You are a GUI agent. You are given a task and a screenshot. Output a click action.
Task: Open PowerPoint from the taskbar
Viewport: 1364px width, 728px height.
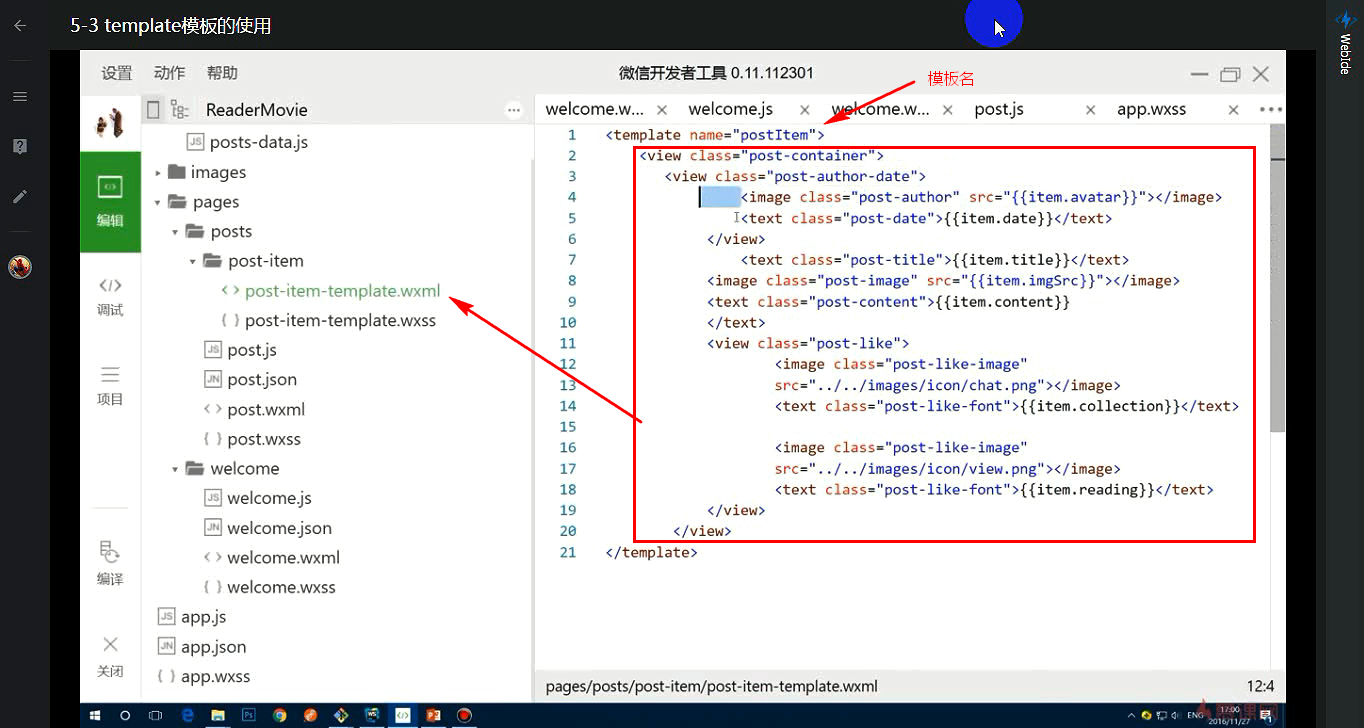tap(433, 716)
